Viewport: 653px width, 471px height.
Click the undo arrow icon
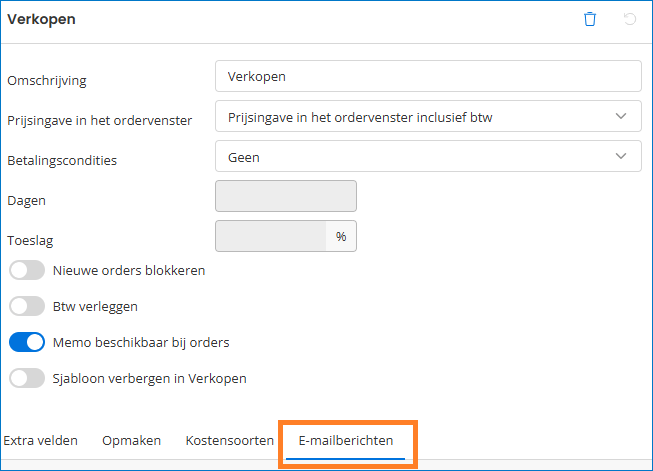point(630,19)
